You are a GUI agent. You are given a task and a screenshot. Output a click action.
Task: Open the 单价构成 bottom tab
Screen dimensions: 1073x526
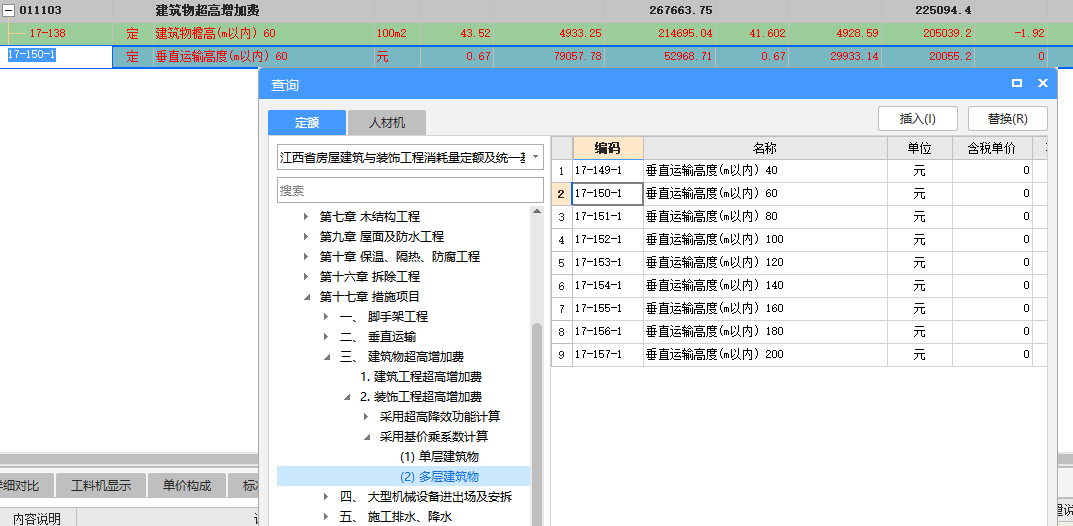point(187,486)
